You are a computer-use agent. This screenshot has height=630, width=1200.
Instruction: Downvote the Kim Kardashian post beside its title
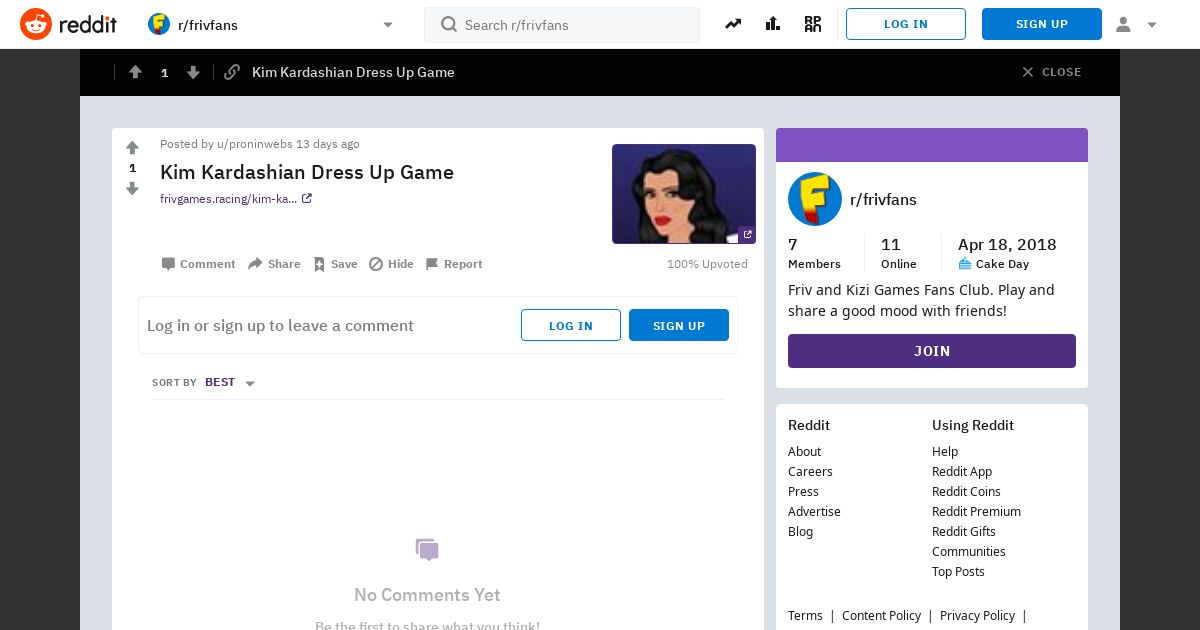click(132, 188)
